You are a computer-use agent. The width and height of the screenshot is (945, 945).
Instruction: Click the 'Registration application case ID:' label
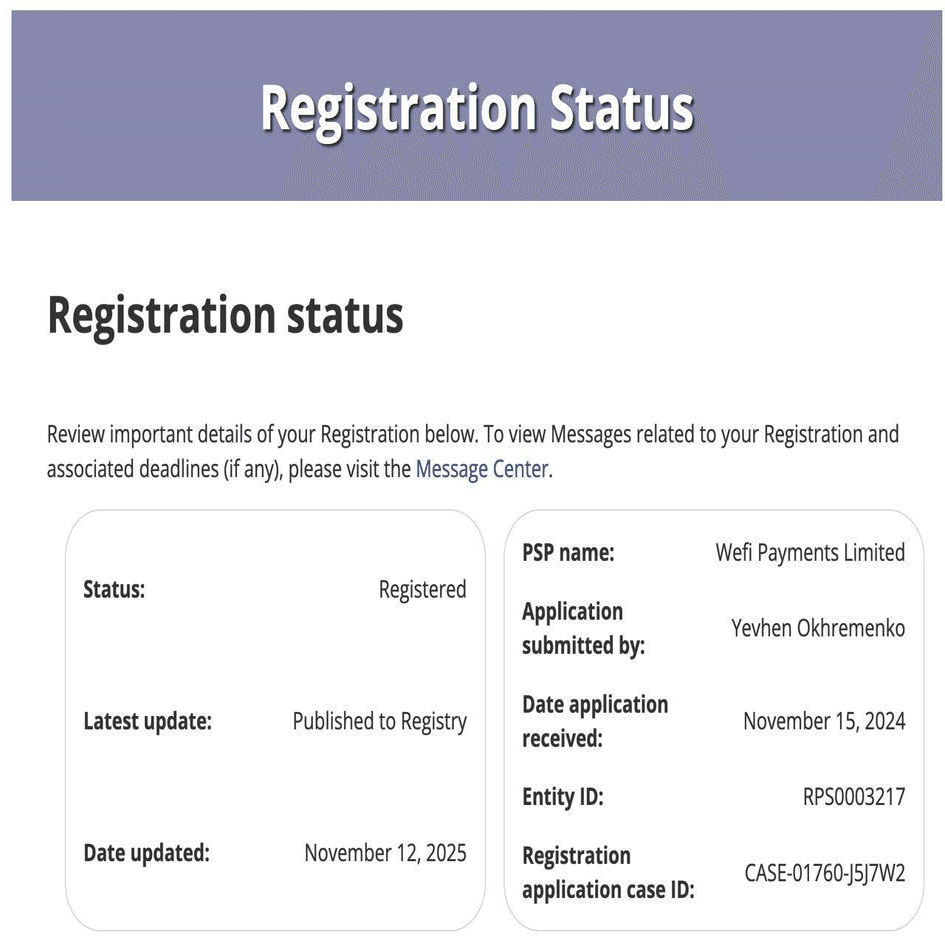pos(608,872)
